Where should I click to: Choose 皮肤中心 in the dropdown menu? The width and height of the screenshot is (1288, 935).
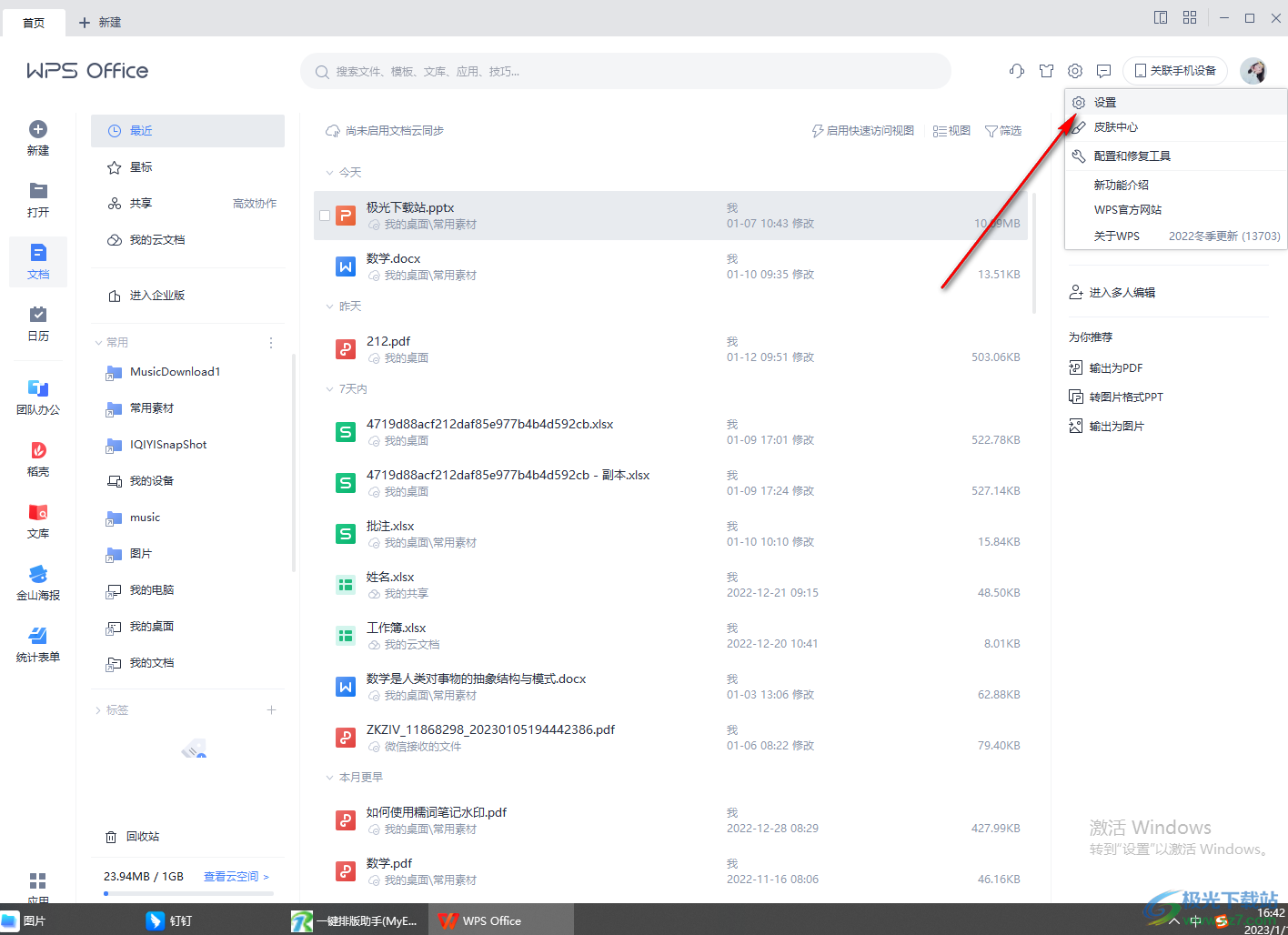click(x=1176, y=127)
